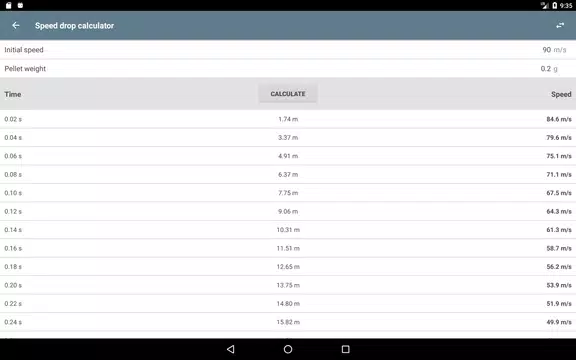Image resolution: width=576 pixels, height=360 pixels.
Task: Select the 49.9 m/s speed cell
Action: [x=559, y=322]
